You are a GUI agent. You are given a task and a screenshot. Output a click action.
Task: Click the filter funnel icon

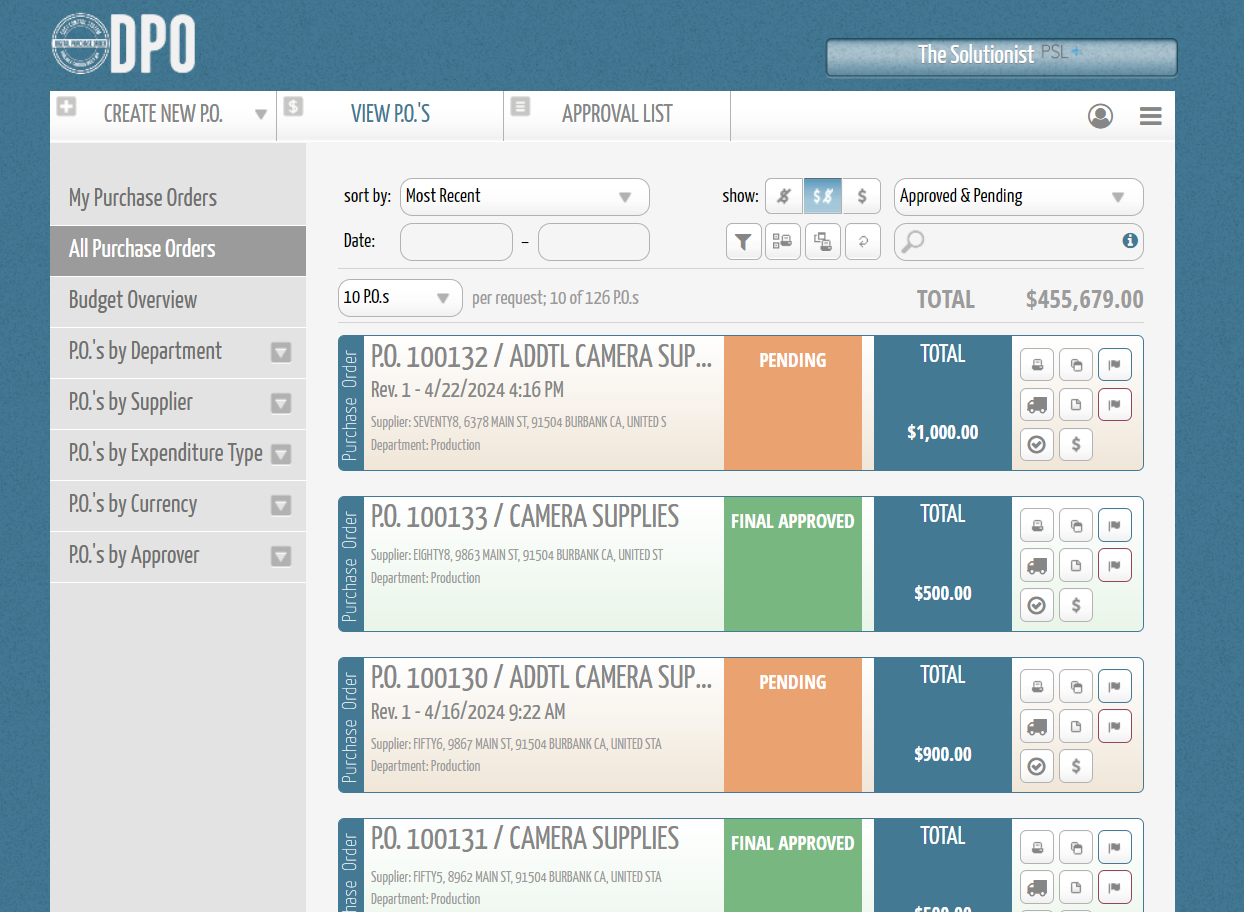click(743, 242)
